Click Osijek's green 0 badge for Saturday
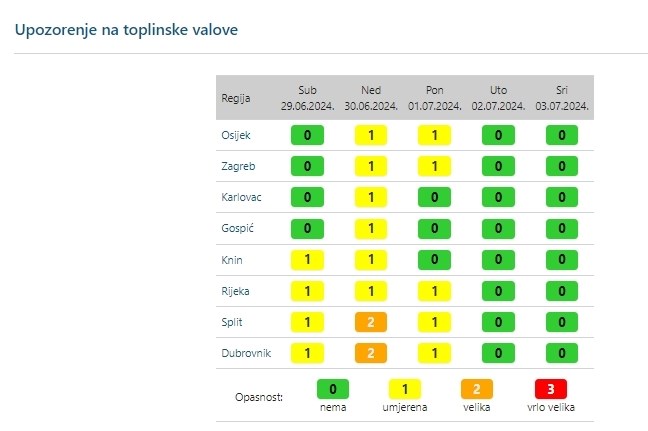This screenshot has width=648, height=431. [307, 135]
